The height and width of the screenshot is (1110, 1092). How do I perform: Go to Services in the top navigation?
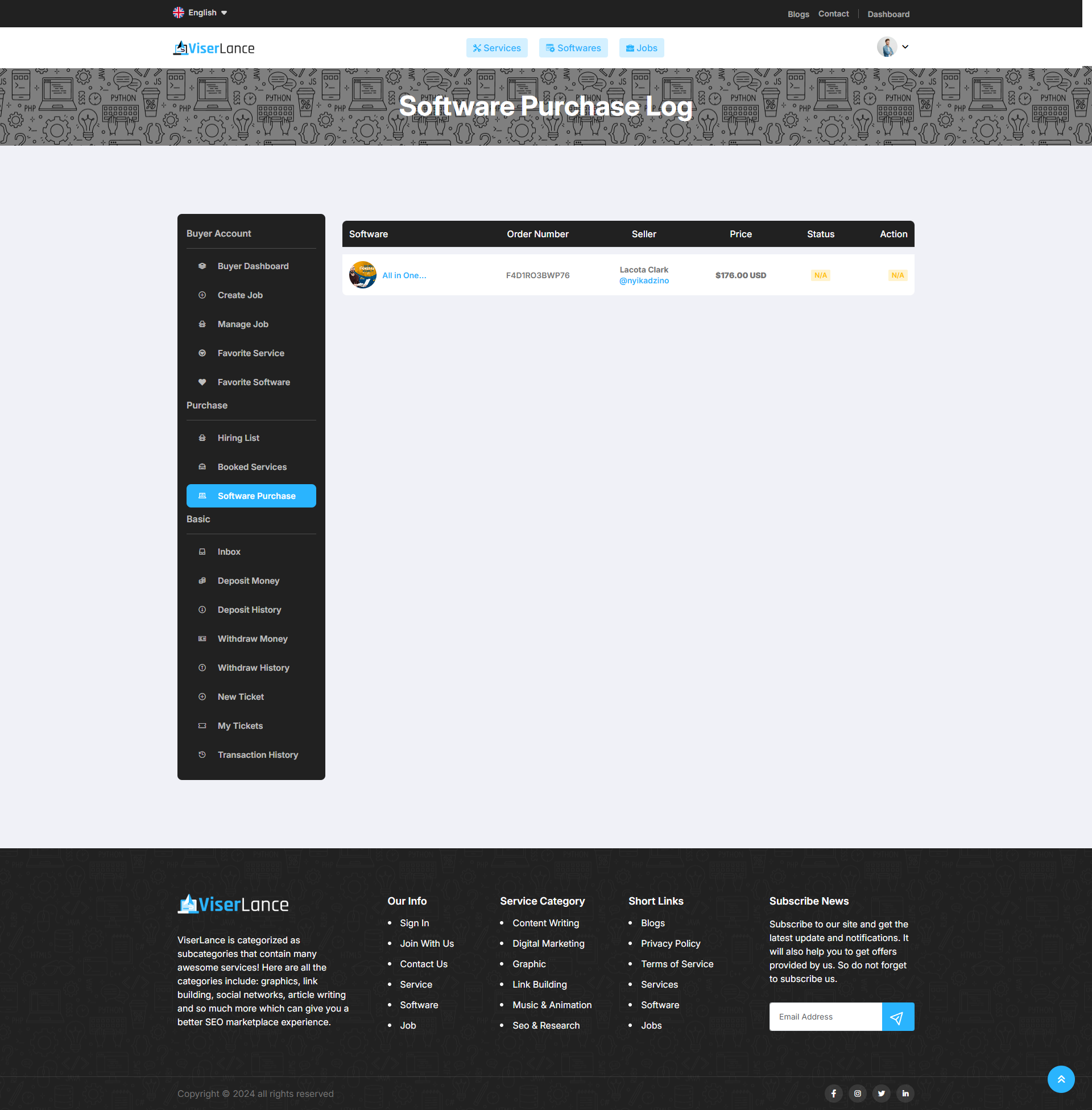tap(497, 48)
